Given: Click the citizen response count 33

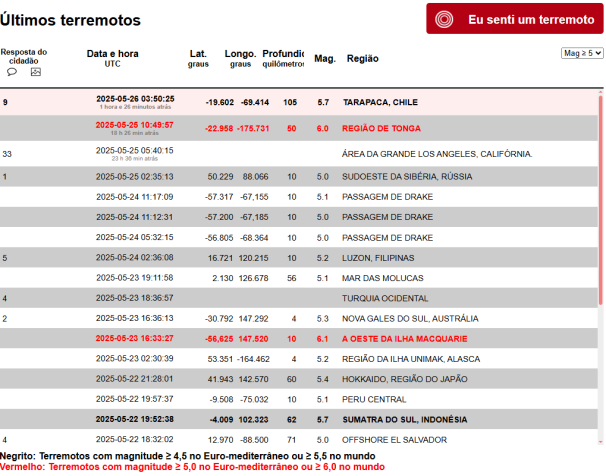Looking at the screenshot, I should click(7, 154).
